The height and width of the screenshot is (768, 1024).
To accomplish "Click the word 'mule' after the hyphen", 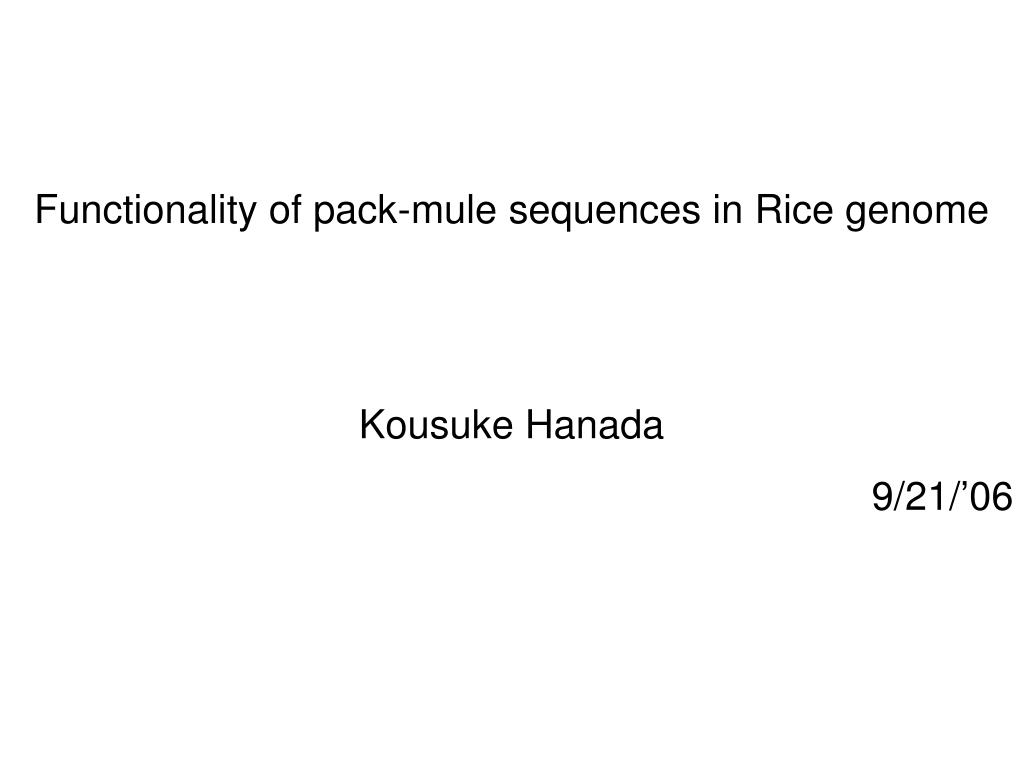I will [x=453, y=210].
